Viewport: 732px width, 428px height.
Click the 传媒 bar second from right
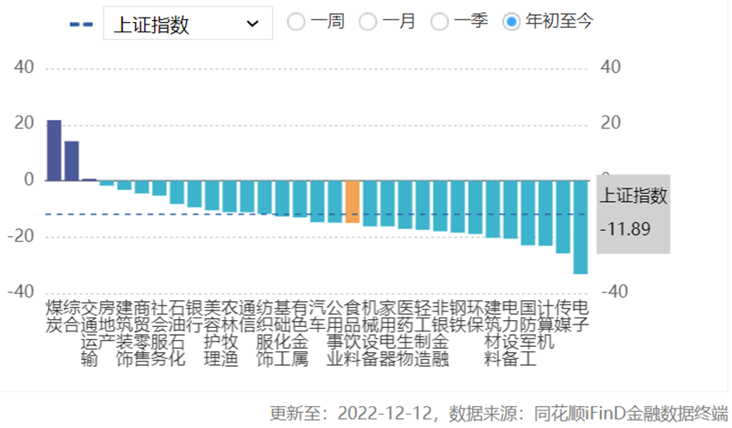tap(563, 216)
